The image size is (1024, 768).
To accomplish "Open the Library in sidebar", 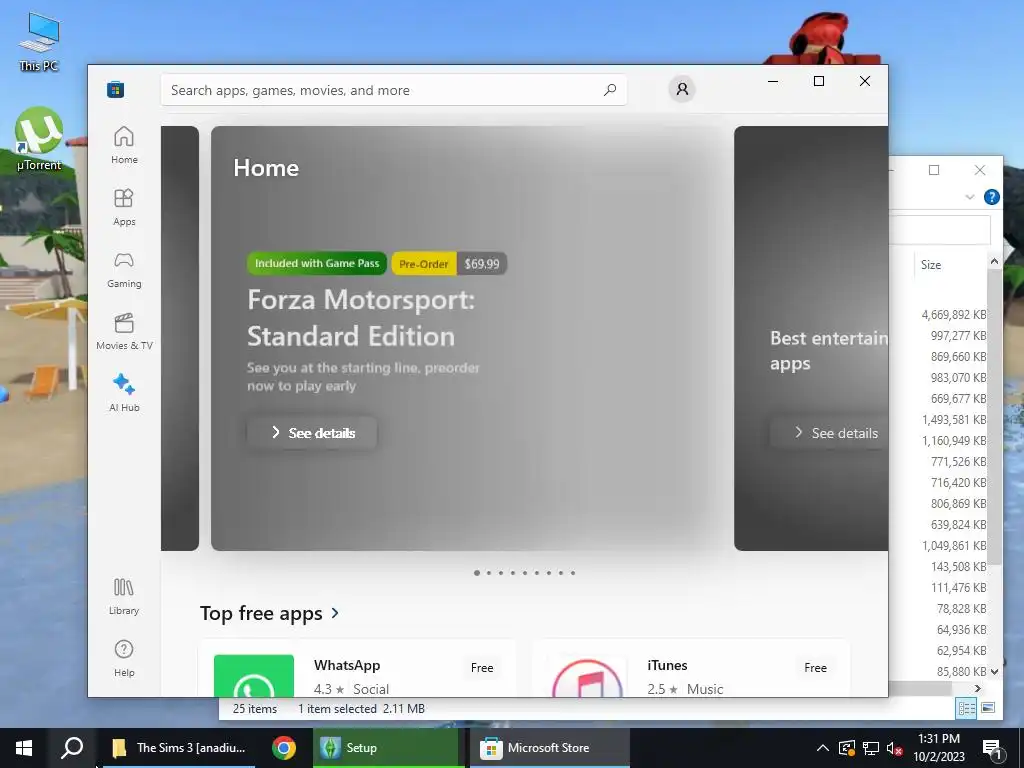I will click(124, 596).
